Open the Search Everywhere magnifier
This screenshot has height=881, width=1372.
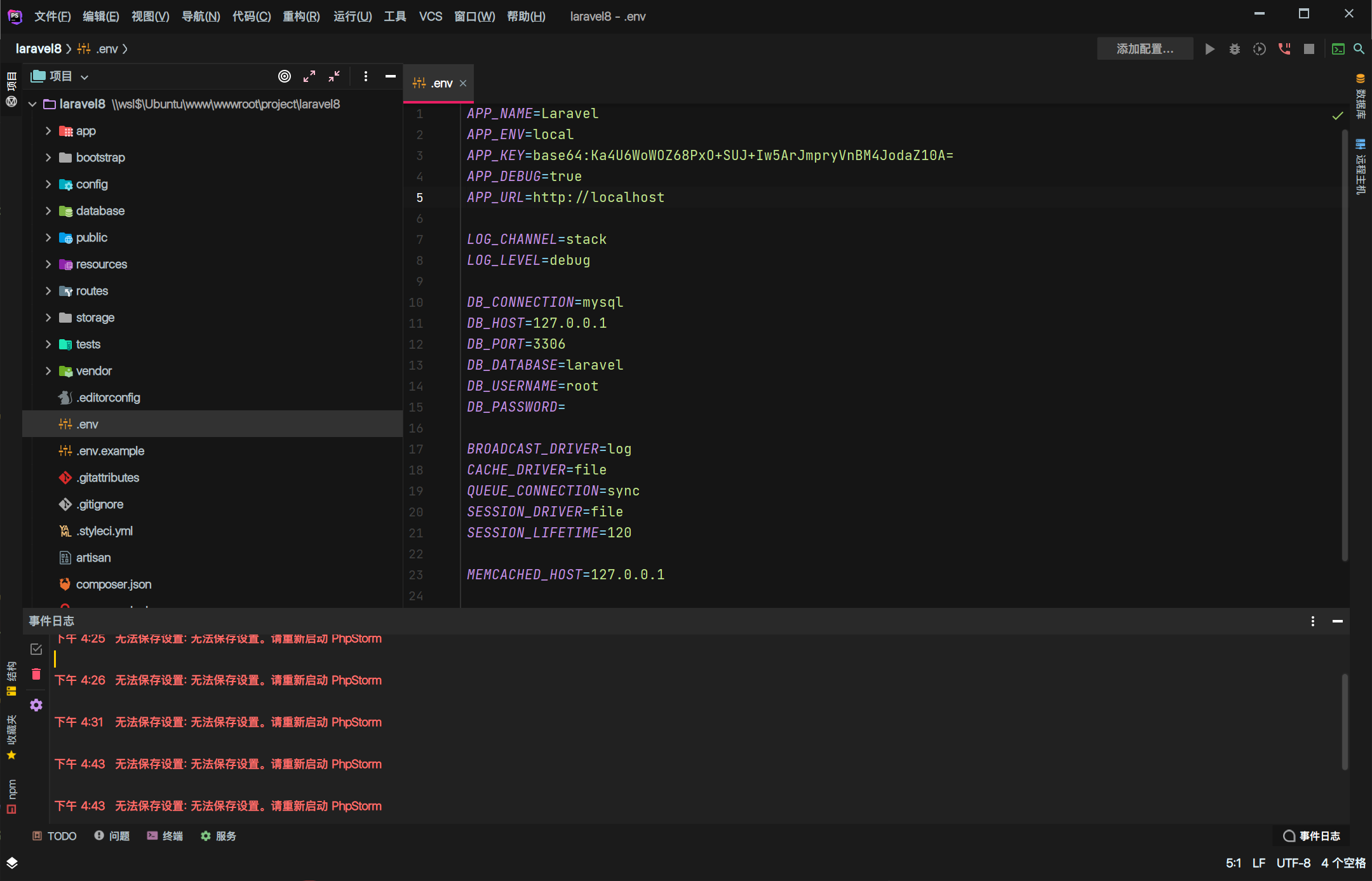click(x=1359, y=49)
